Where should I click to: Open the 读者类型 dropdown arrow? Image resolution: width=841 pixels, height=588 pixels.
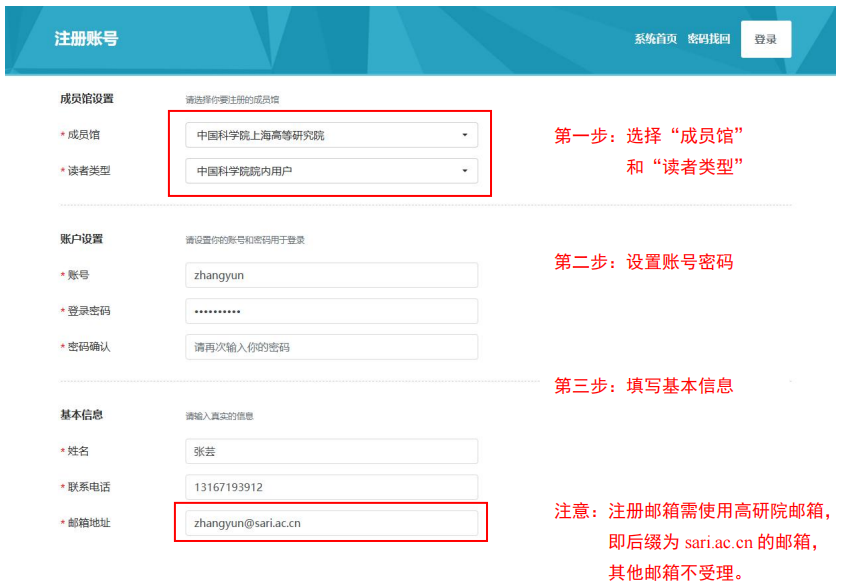464,171
